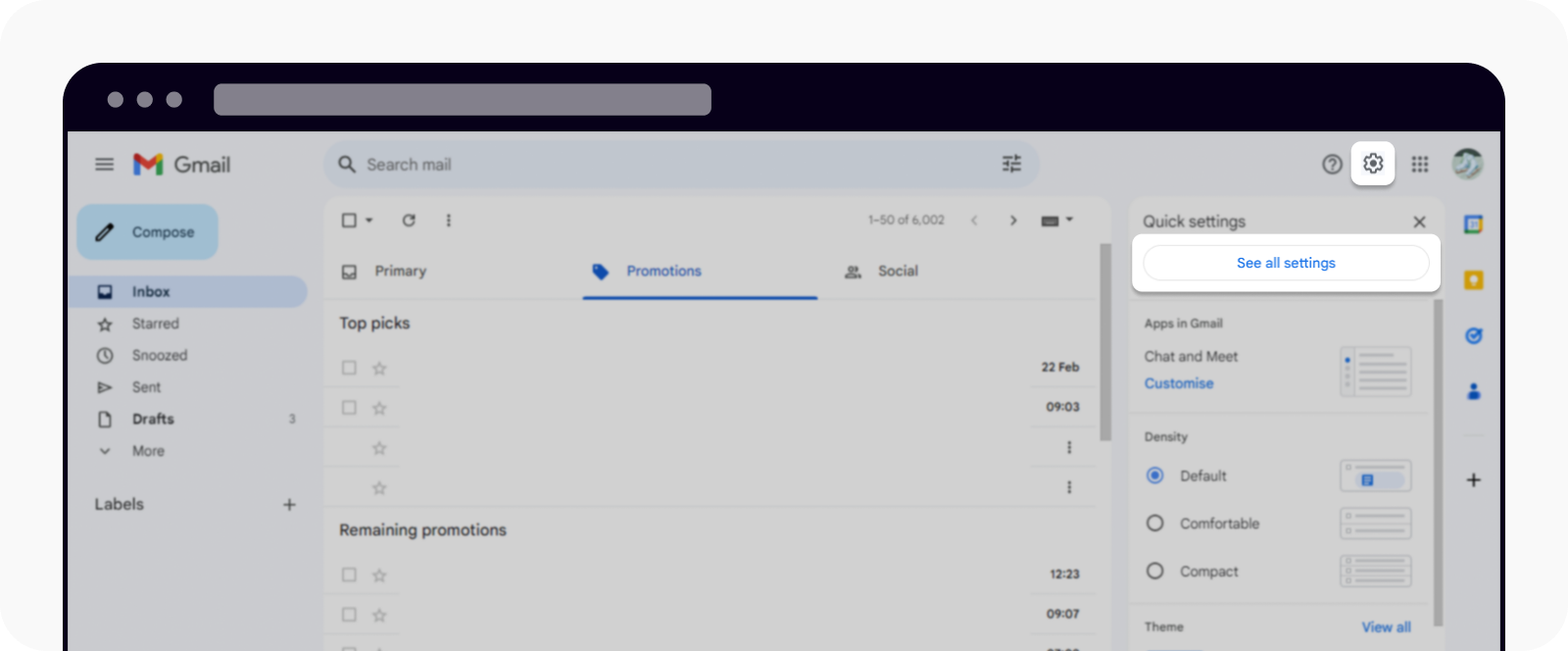The height and width of the screenshot is (651, 1568).
Task: Select the 09:03 email checkbox
Action: point(349,407)
